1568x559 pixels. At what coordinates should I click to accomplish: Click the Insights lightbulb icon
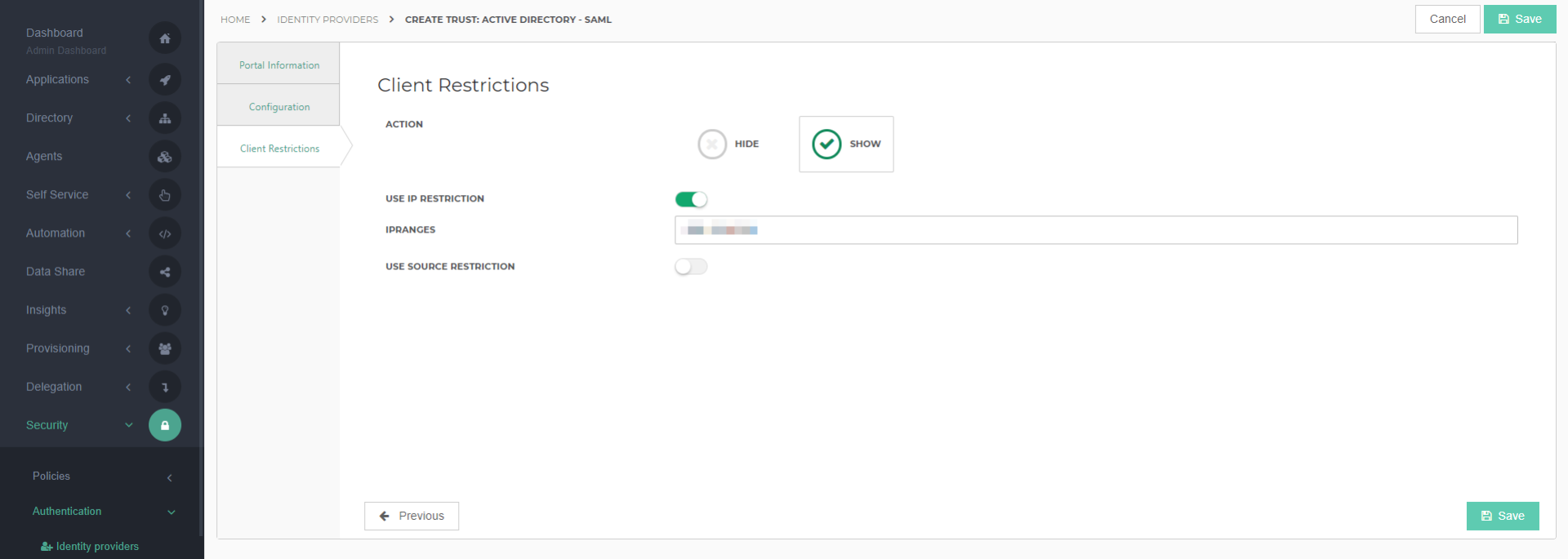[165, 310]
